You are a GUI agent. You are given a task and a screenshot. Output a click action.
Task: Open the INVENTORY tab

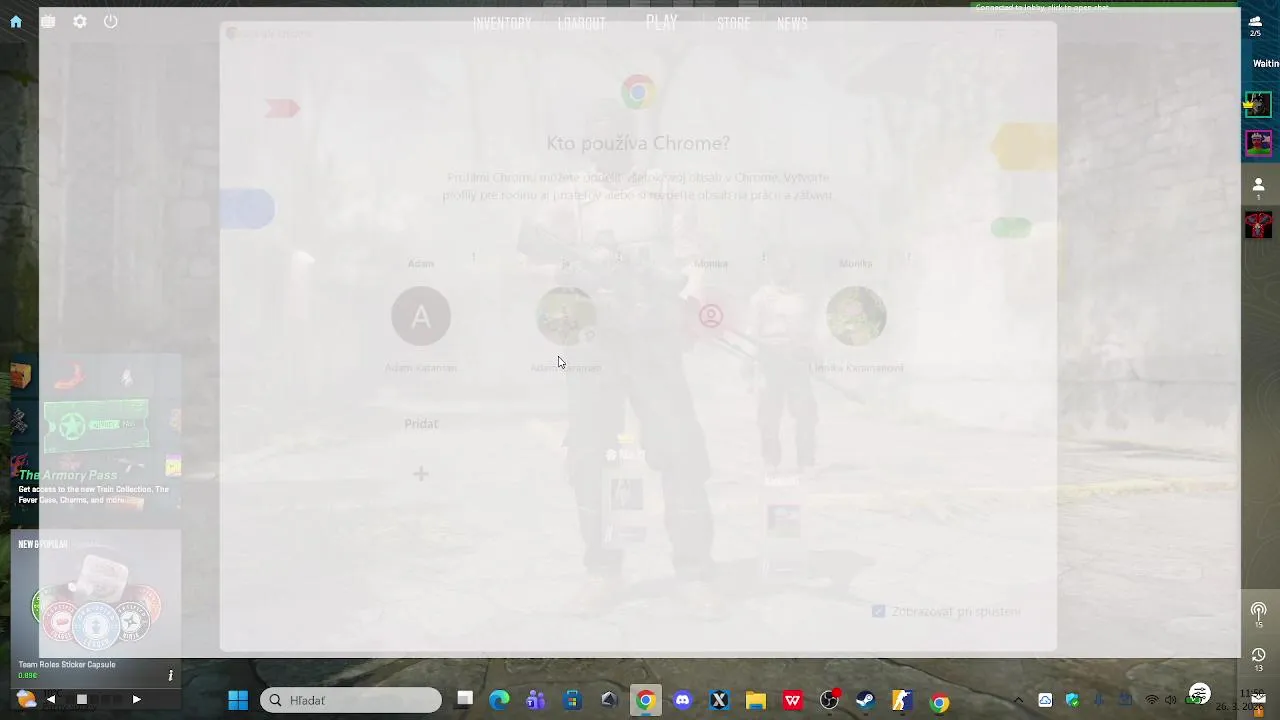click(502, 24)
